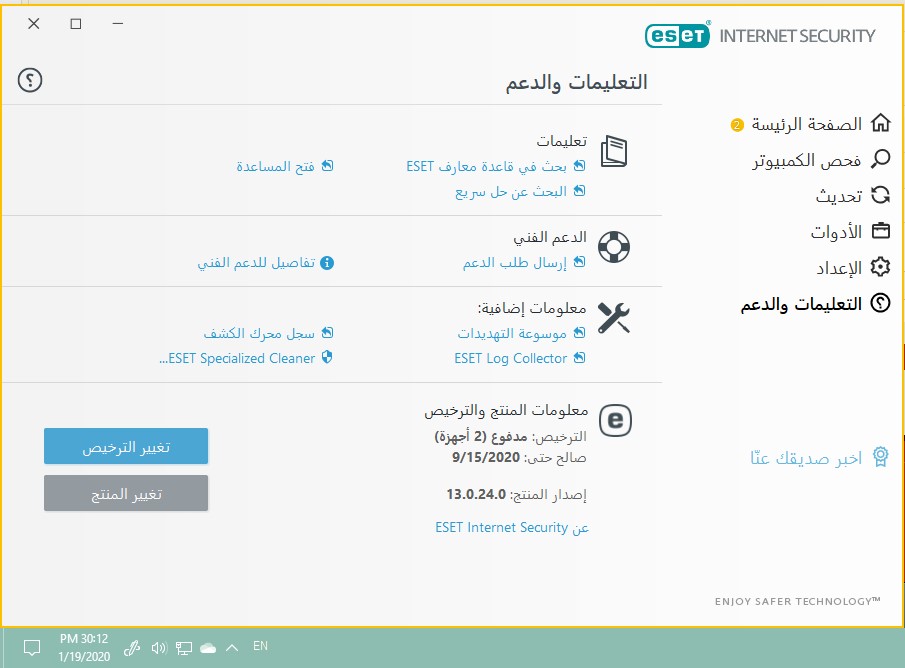
Task: Click the اخبر صديقك عنّا link
Action: click(x=806, y=458)
